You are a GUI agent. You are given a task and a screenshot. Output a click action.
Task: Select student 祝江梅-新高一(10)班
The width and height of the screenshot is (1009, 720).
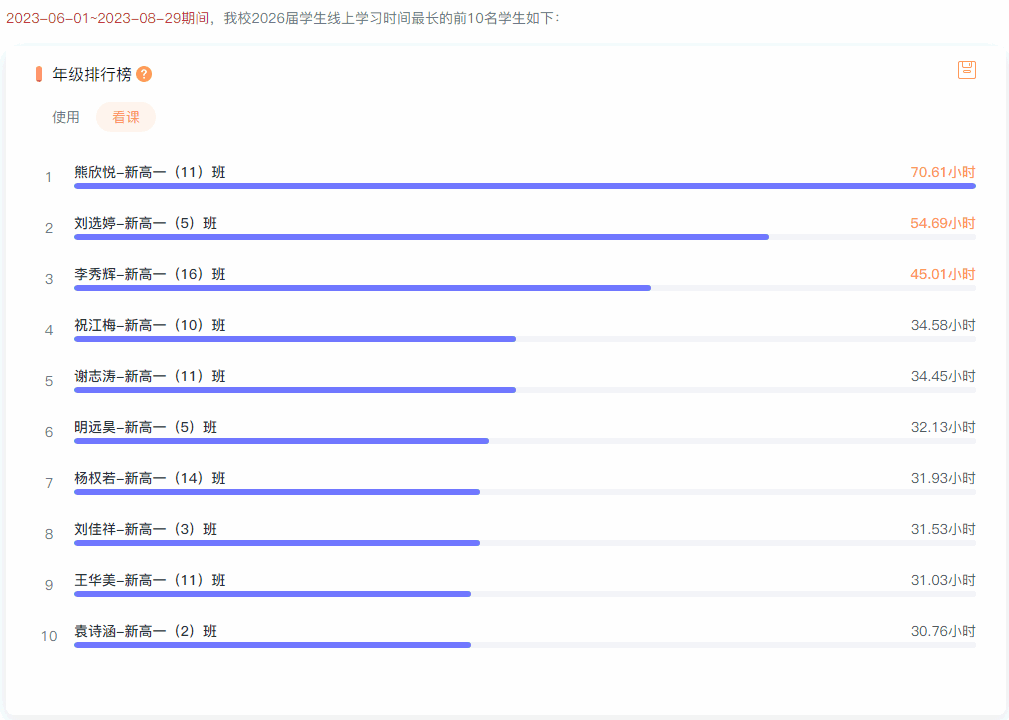point(150,325)
